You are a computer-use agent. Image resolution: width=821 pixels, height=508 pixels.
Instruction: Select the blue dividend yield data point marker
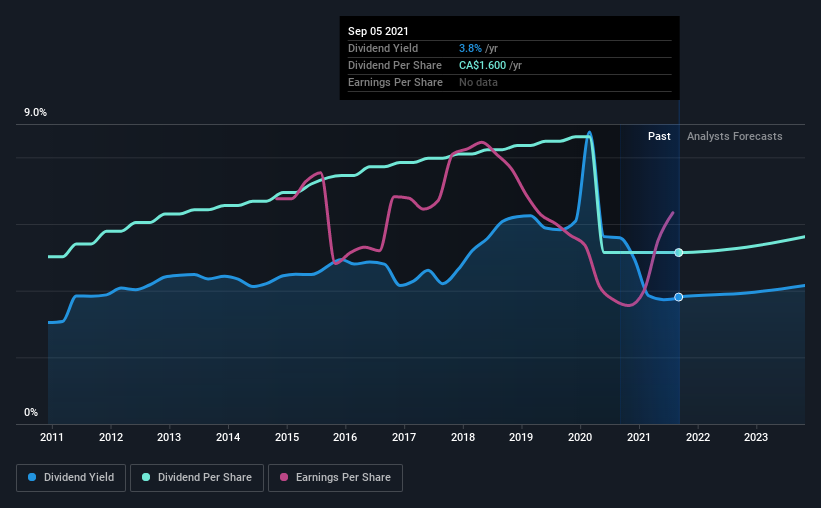pyautogui.click(x=679, y=297)
